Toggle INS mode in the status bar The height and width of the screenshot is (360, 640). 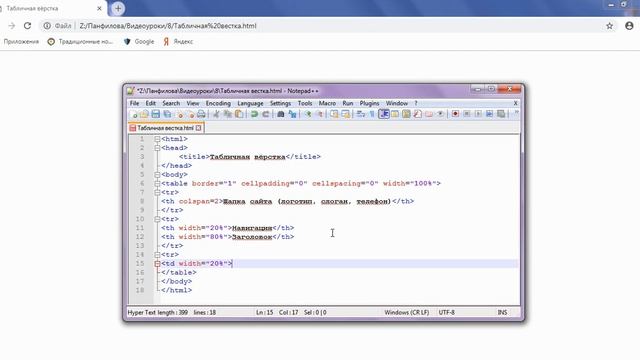[502, 312]
